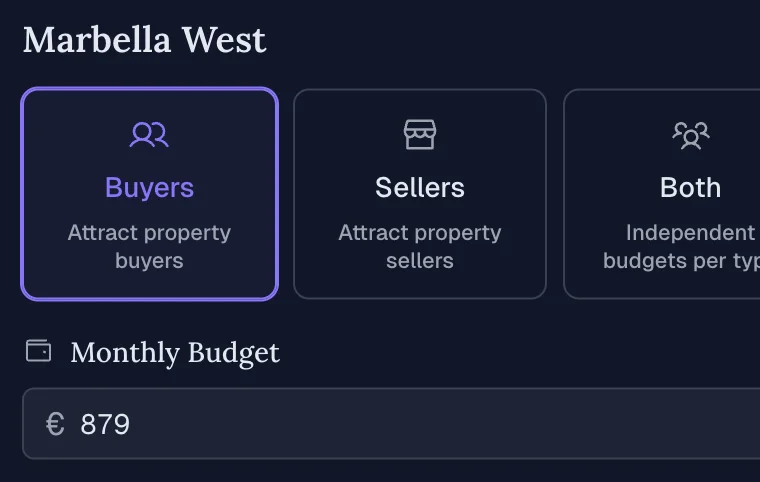Click the three-person group icon on Both
This screenshot has height=482, width=760.
[690, 134]
